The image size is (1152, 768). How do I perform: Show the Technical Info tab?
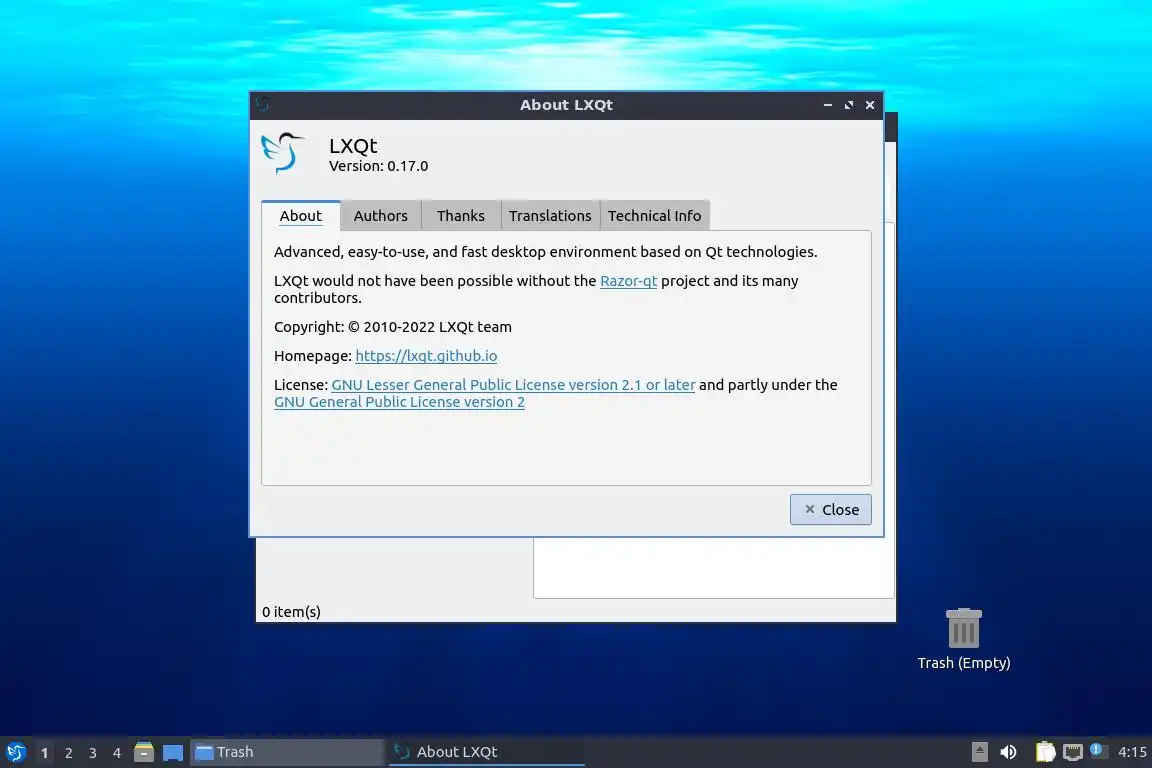[x=655, y=215]
